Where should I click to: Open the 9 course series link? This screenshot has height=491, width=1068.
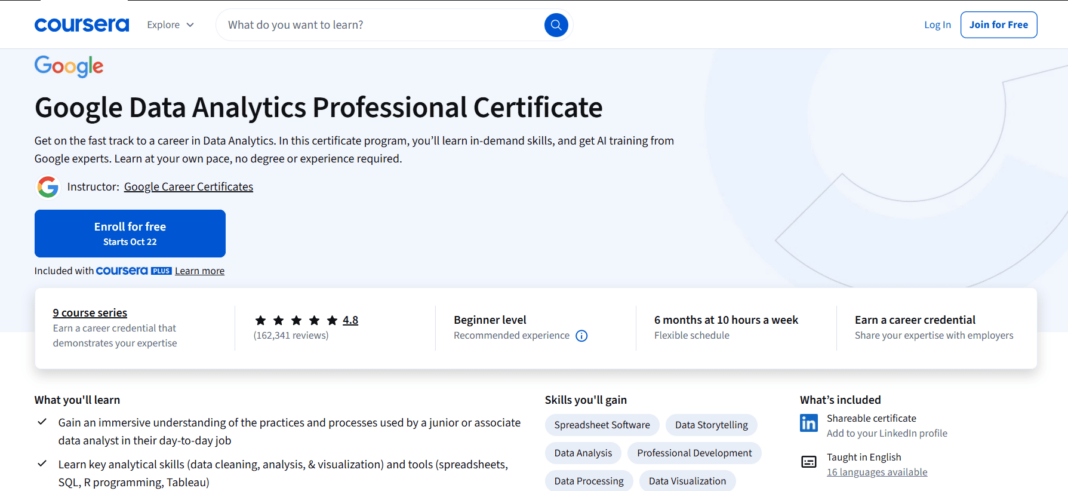90,313
